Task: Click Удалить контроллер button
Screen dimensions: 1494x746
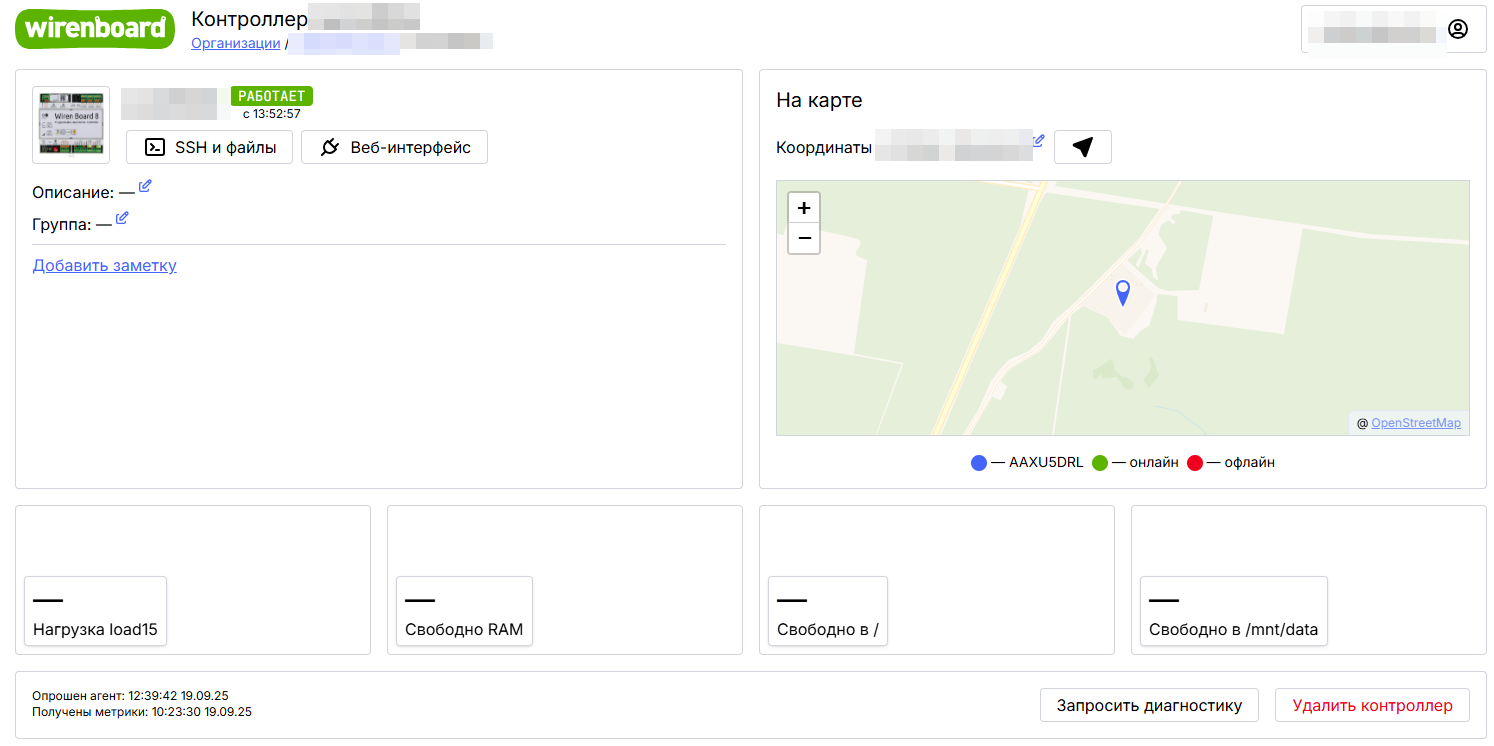Action: pos(1371,705)
